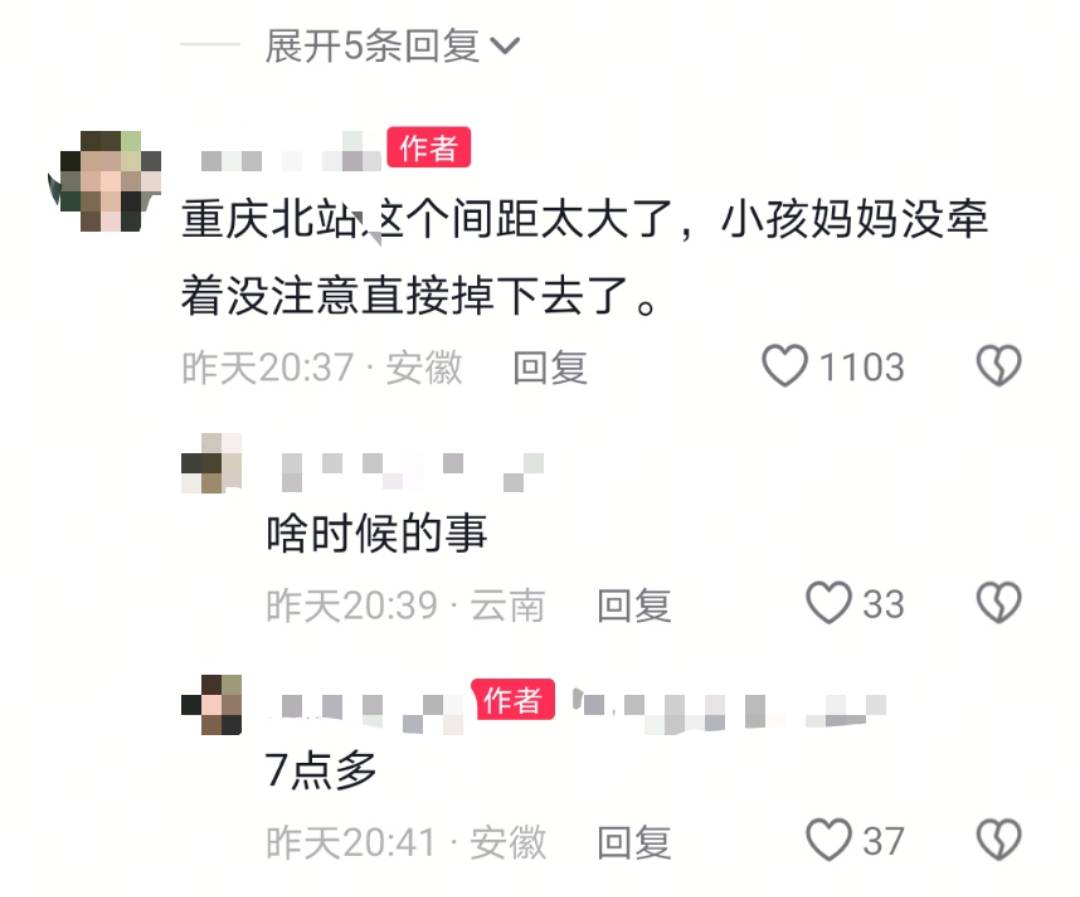Open the blurred username above 啥时候的事
Image resolution: width=1080 pixels, height=897 pixels.
[413, 471]
